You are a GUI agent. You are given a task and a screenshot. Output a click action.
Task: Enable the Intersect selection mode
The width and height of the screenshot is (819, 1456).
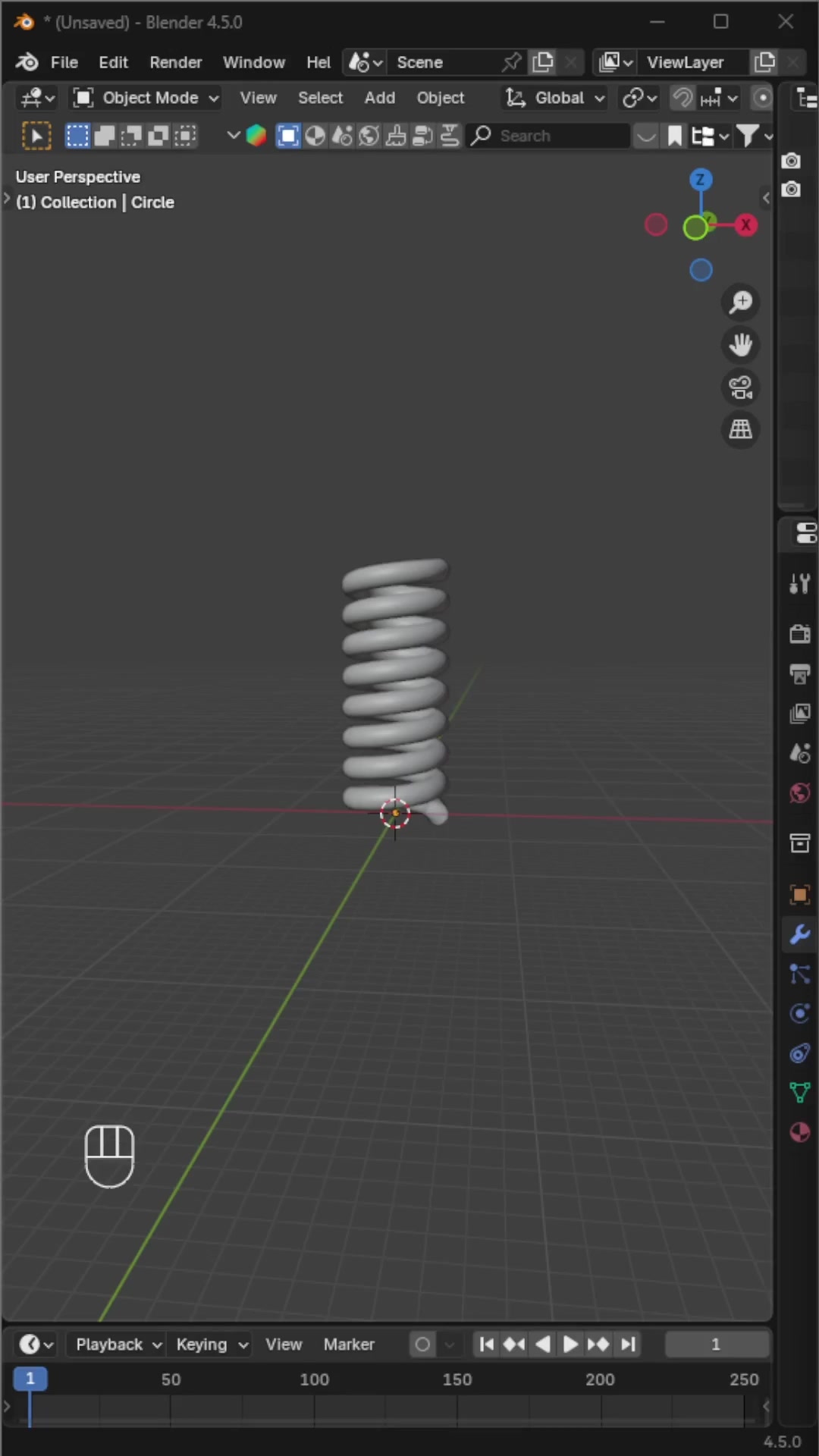[186, 136]
